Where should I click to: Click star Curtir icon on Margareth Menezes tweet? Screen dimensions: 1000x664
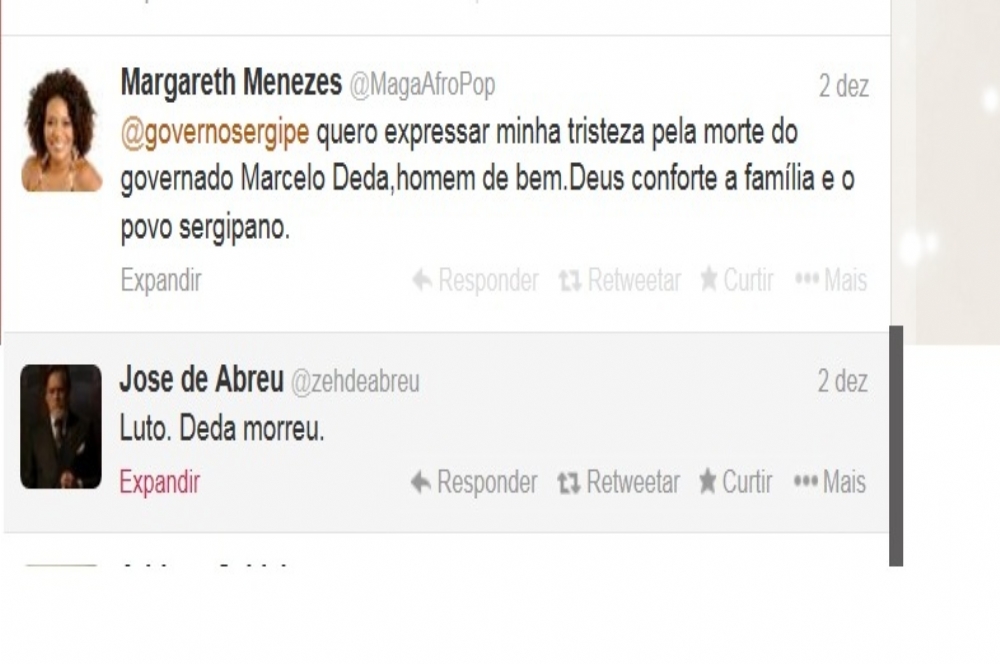[709, 279]
